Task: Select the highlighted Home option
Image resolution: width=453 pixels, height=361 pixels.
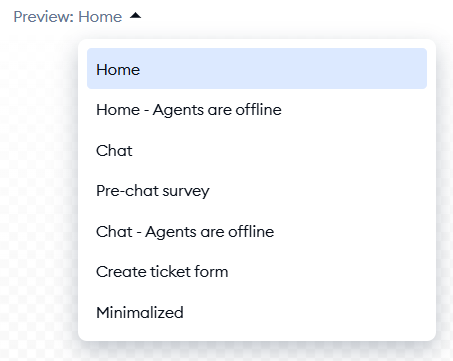Action: tap(257, 69)
